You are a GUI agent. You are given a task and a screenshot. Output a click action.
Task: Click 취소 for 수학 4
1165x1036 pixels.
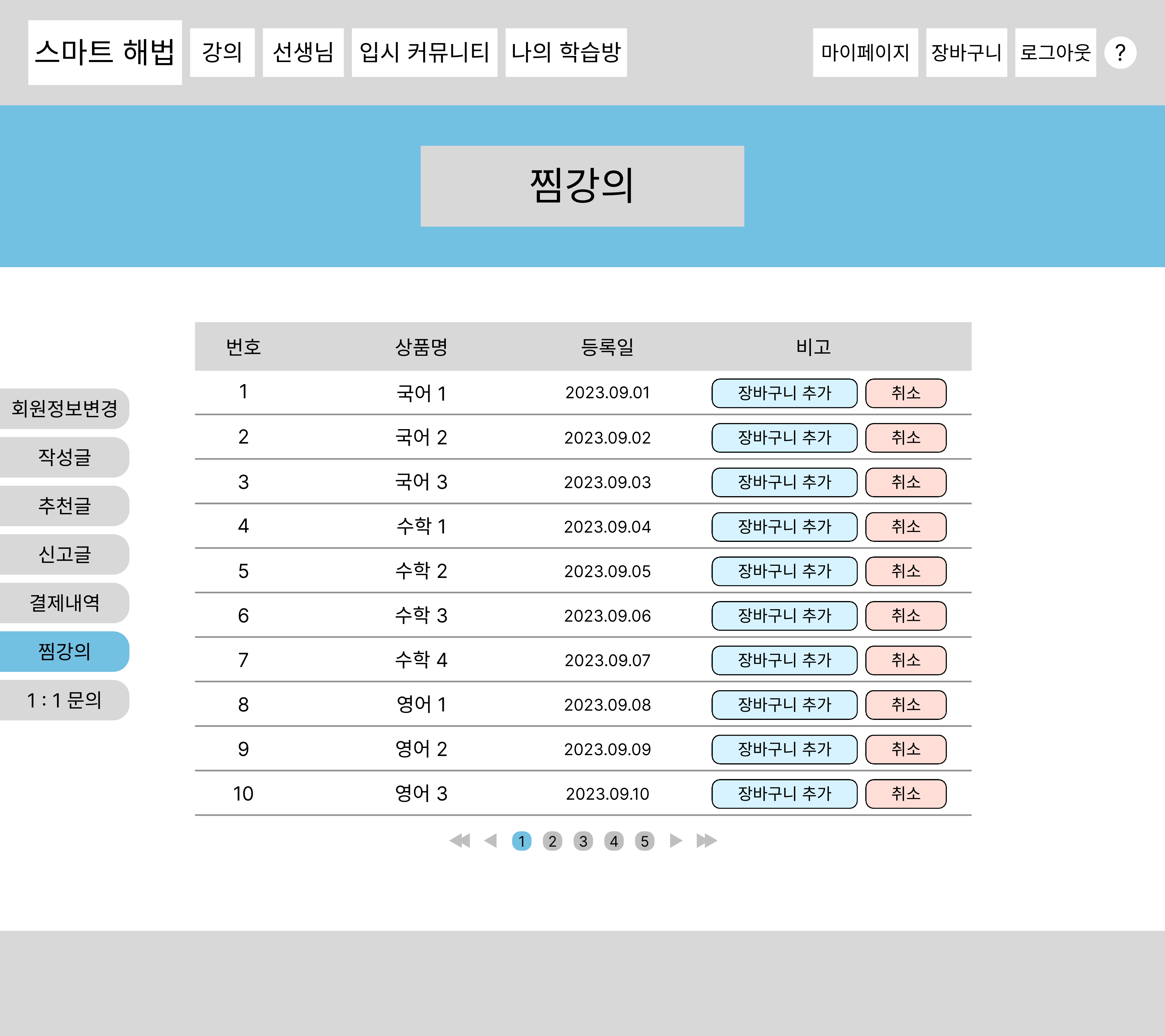(905, 660)
